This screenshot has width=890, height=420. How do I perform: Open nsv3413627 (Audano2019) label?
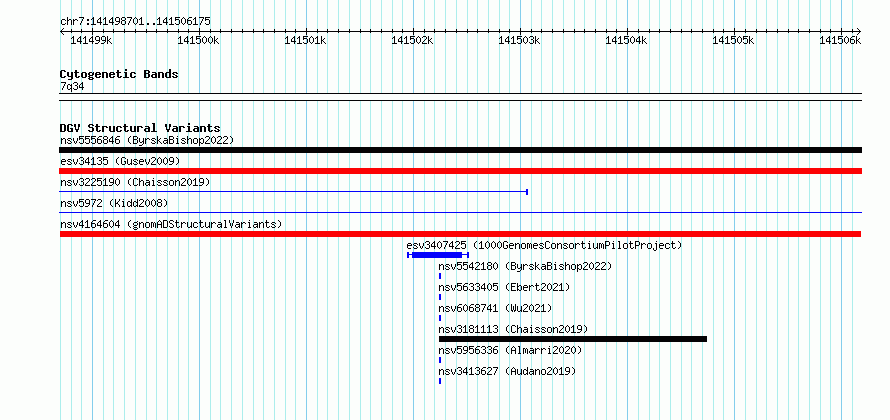click(507, 371)
